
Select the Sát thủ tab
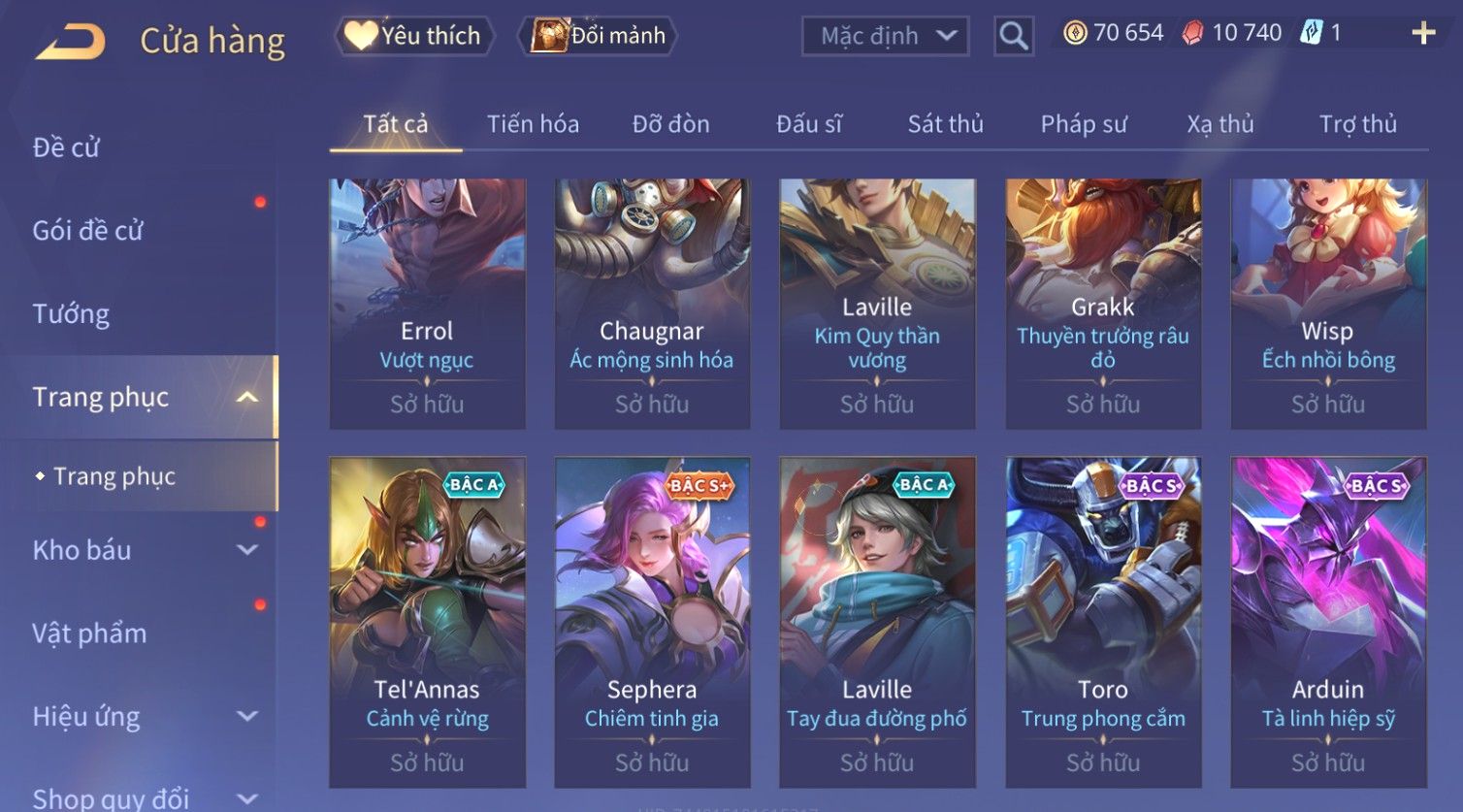coord(945,124)
